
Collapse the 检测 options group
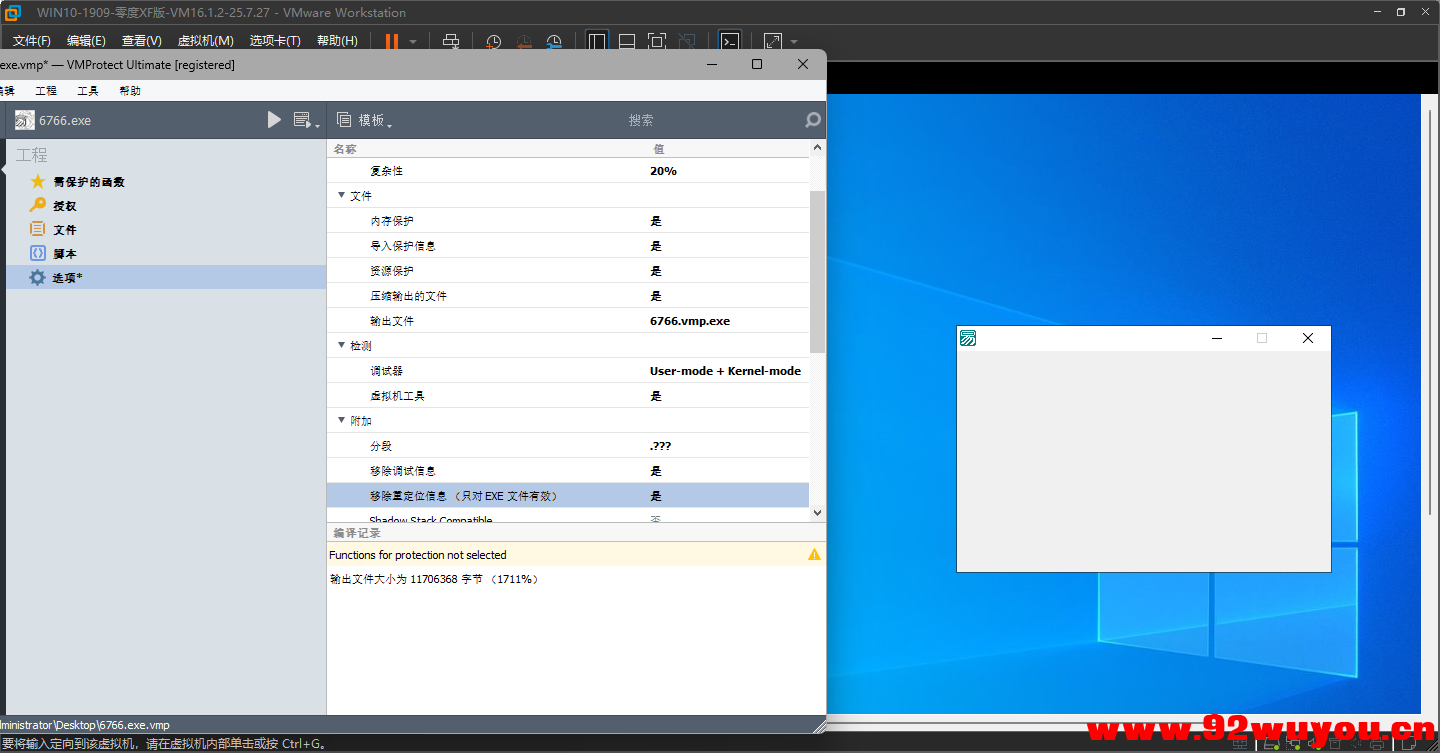[x=342, y=345]
